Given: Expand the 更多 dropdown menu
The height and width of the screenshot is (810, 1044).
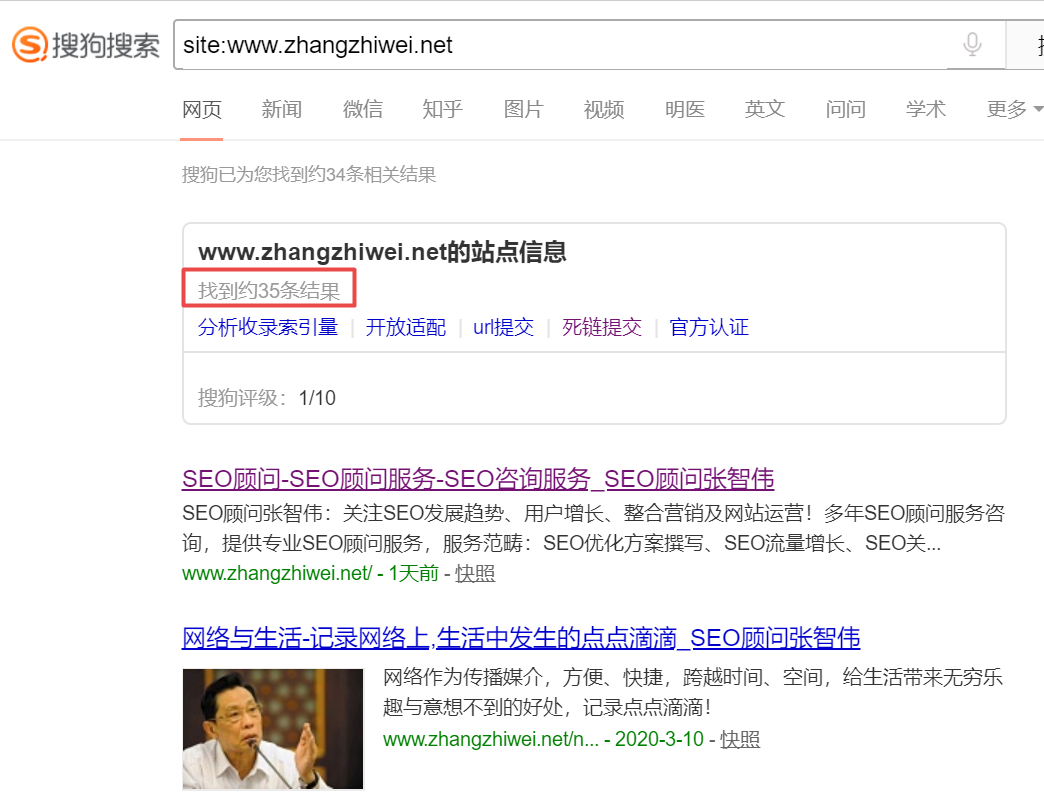Looking at the screenshot, I should [x=1015, y=109].
